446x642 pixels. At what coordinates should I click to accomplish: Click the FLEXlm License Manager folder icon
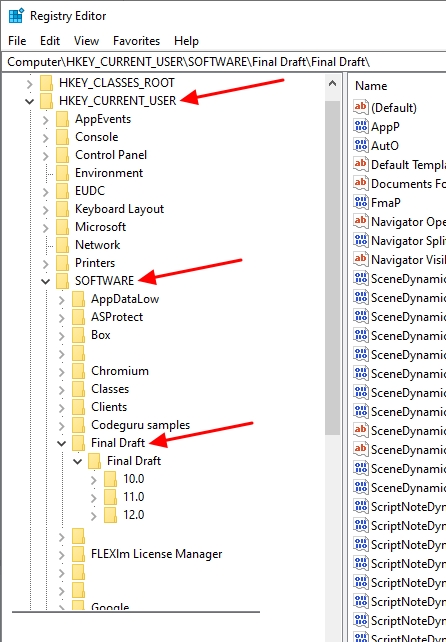coord(78,554)
